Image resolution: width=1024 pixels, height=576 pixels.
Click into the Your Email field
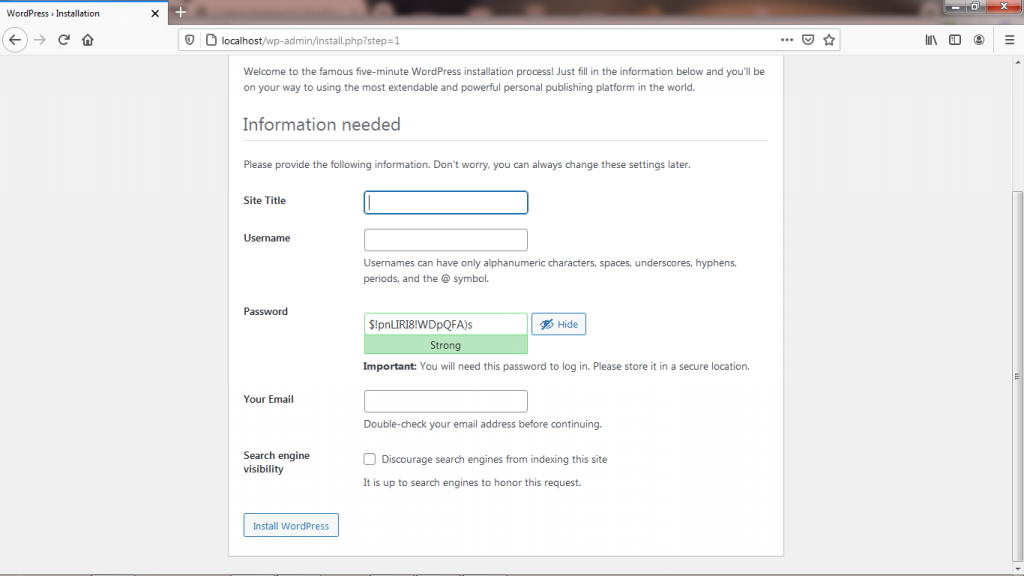coord(445,401)
